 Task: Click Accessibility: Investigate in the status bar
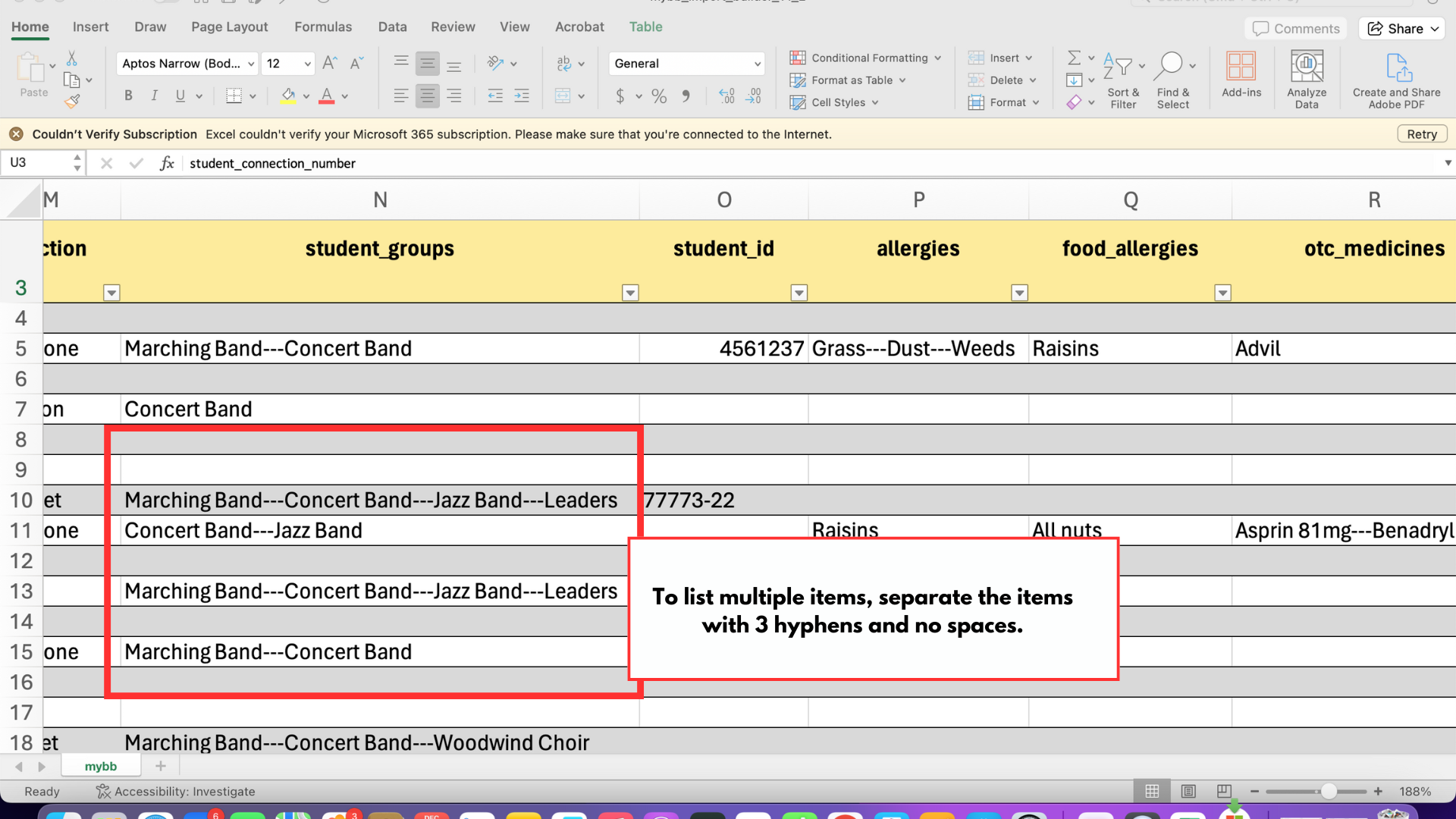176,791
